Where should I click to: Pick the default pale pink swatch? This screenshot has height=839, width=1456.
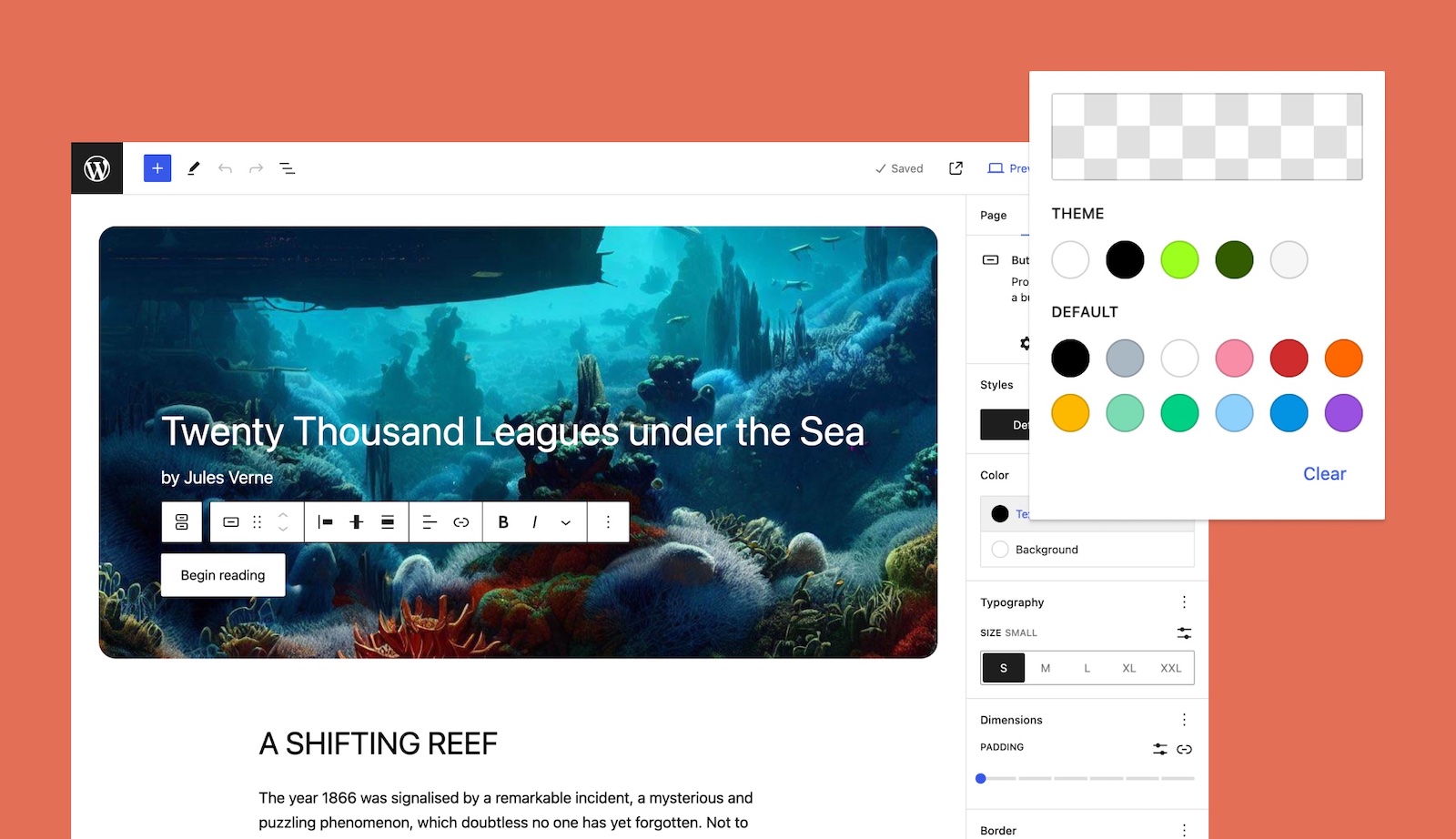point(1234,359)
